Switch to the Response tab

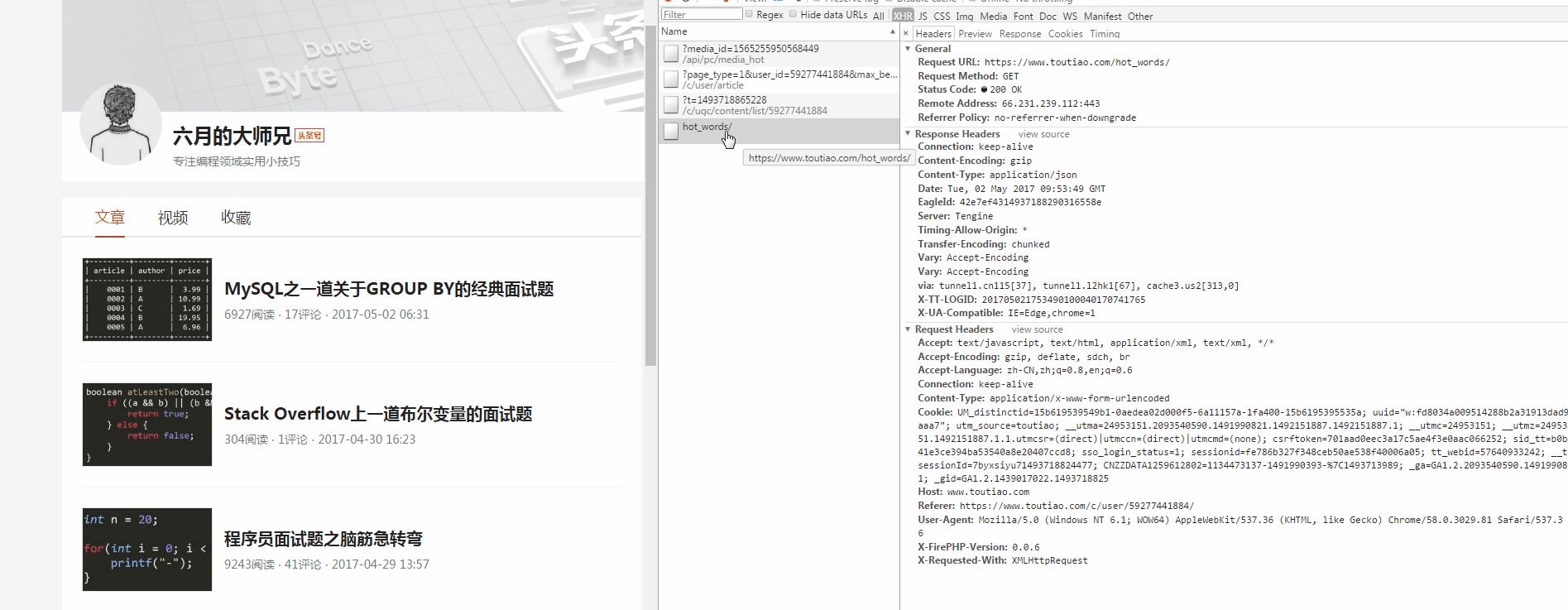[1019, 34]
